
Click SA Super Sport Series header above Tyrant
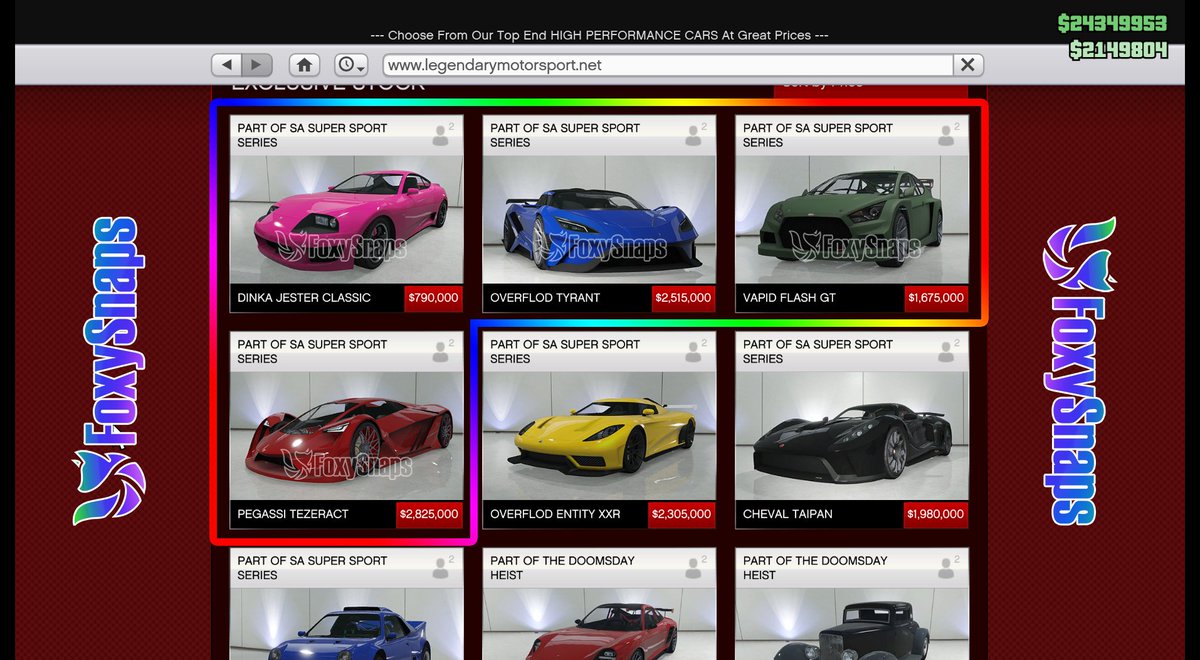coord(565,135)
